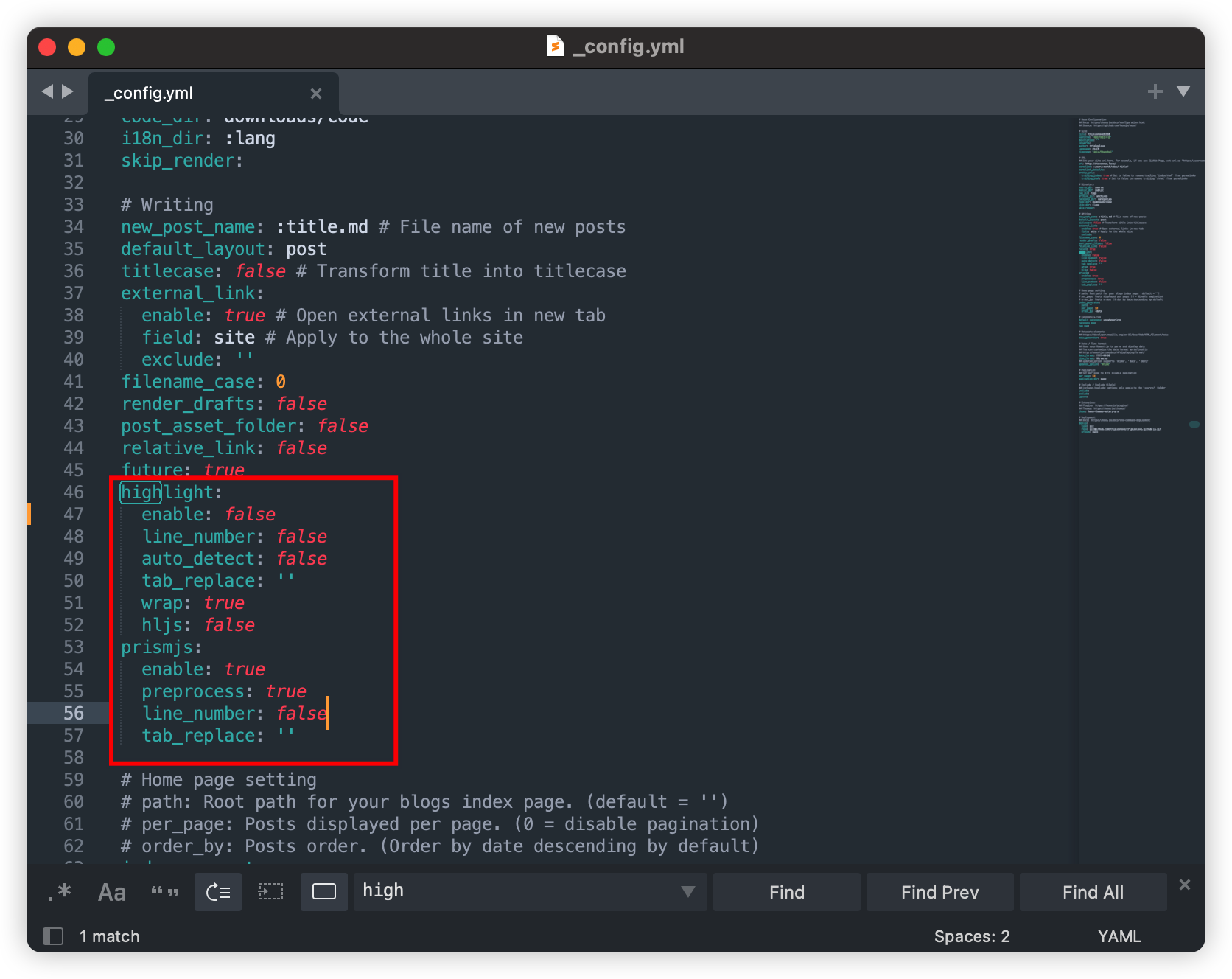This screenshot has width=1232, height=979.
Task: Toggle regular expression search mode
Action: click(60, 892)
